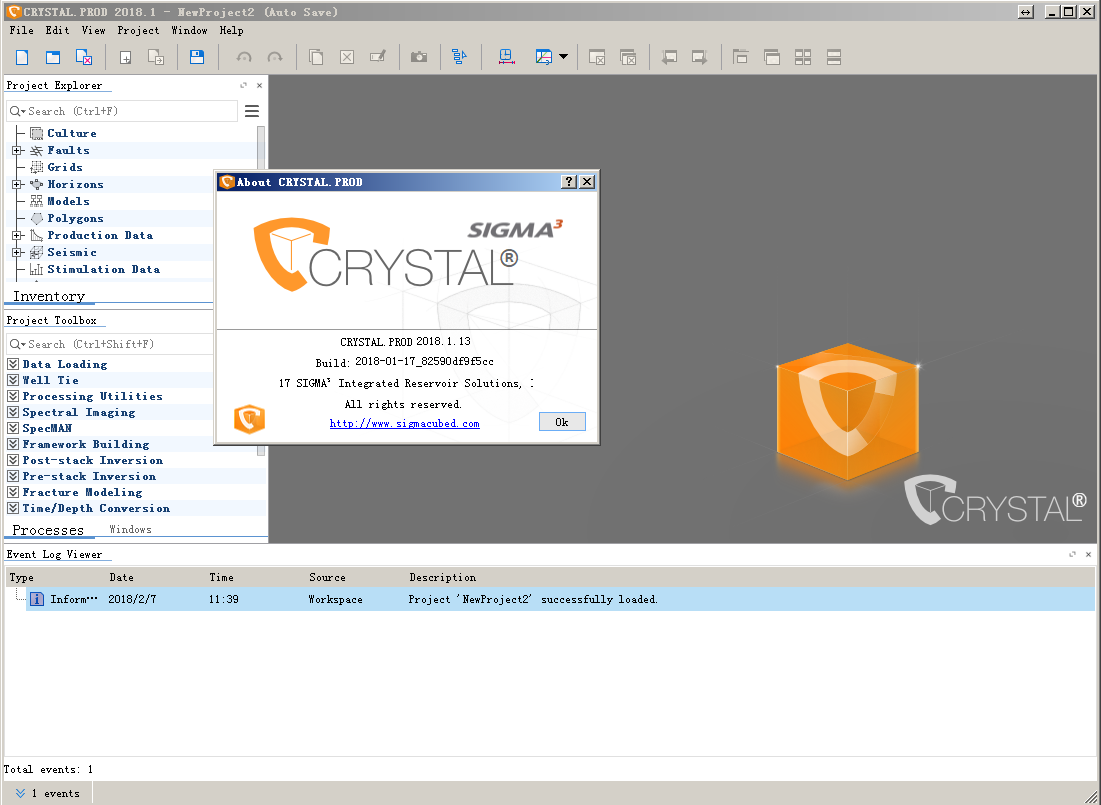Expand the Spectral Imaging toolbox section
Screen dimensions: 1101x805
click(13, 412)
